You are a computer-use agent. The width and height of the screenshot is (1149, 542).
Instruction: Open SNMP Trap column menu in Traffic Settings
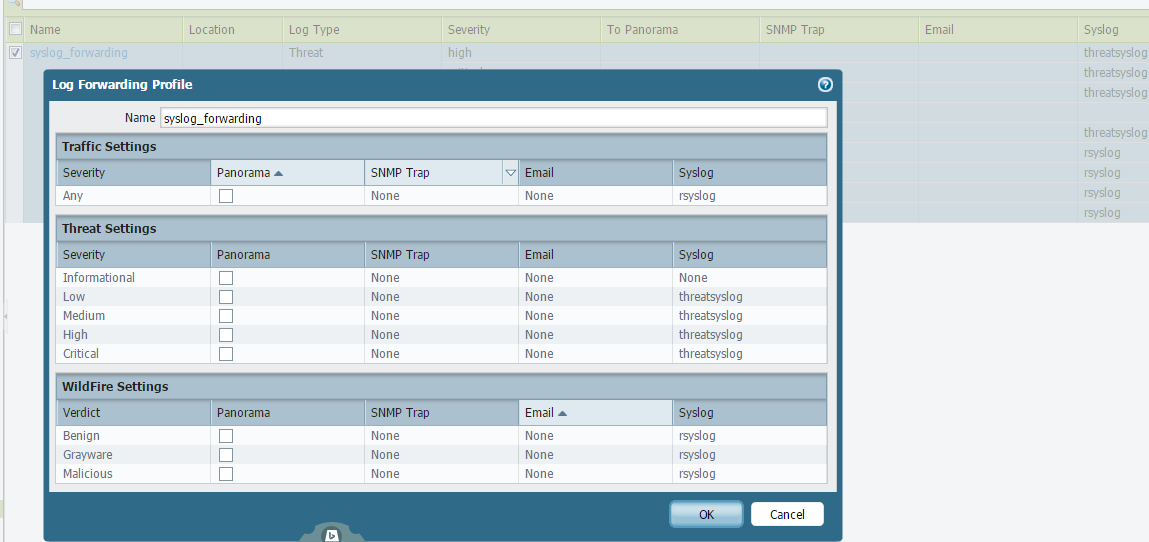[x=510, y=173]
